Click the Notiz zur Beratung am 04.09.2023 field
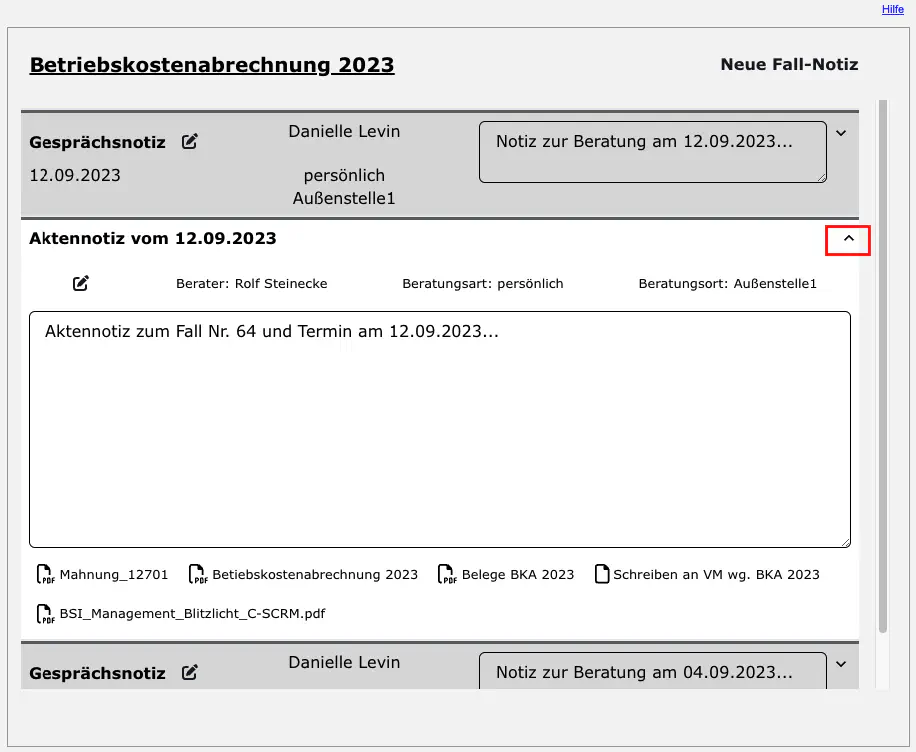 (x=652, y=672)
